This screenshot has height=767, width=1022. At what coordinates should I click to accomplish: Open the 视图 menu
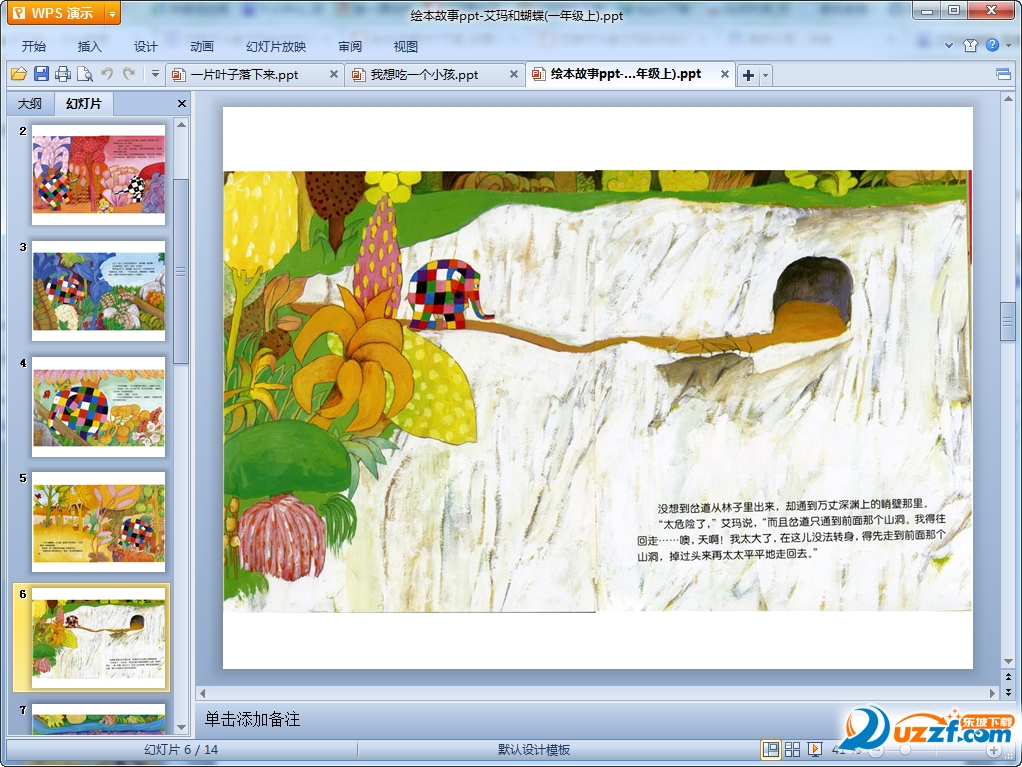[405, 46]
